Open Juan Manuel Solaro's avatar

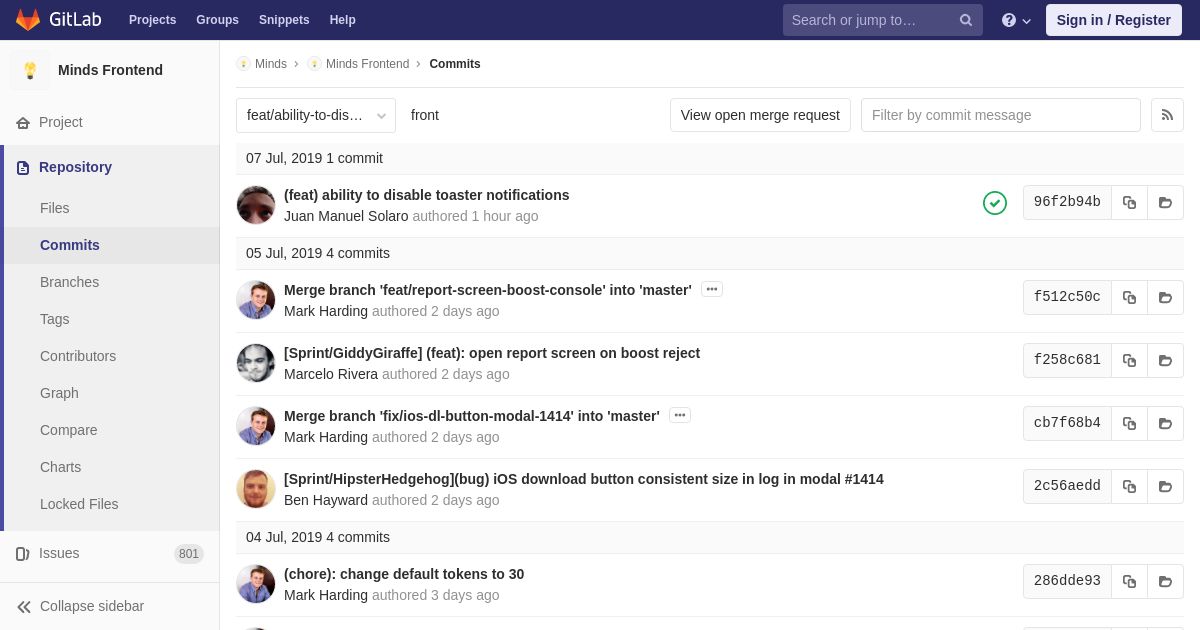click(256, 205)
